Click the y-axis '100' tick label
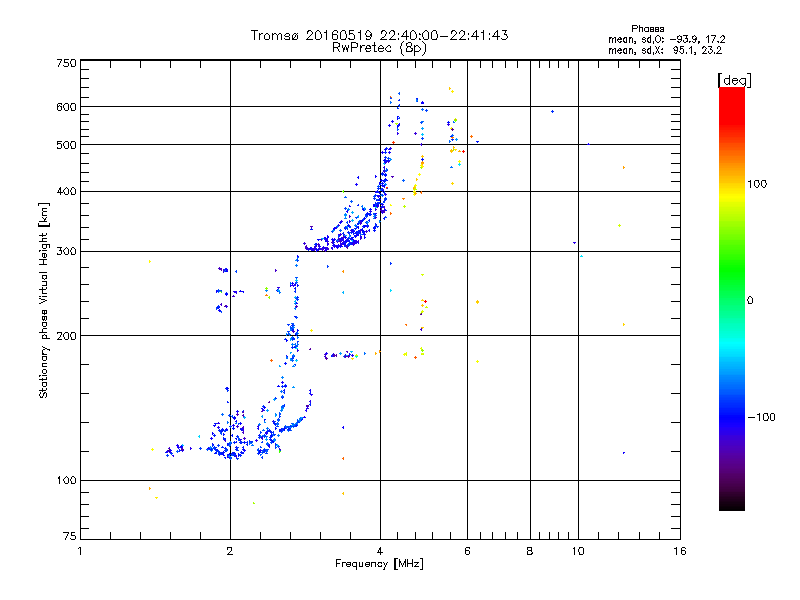The image size is (800, 600). point(66,480)
